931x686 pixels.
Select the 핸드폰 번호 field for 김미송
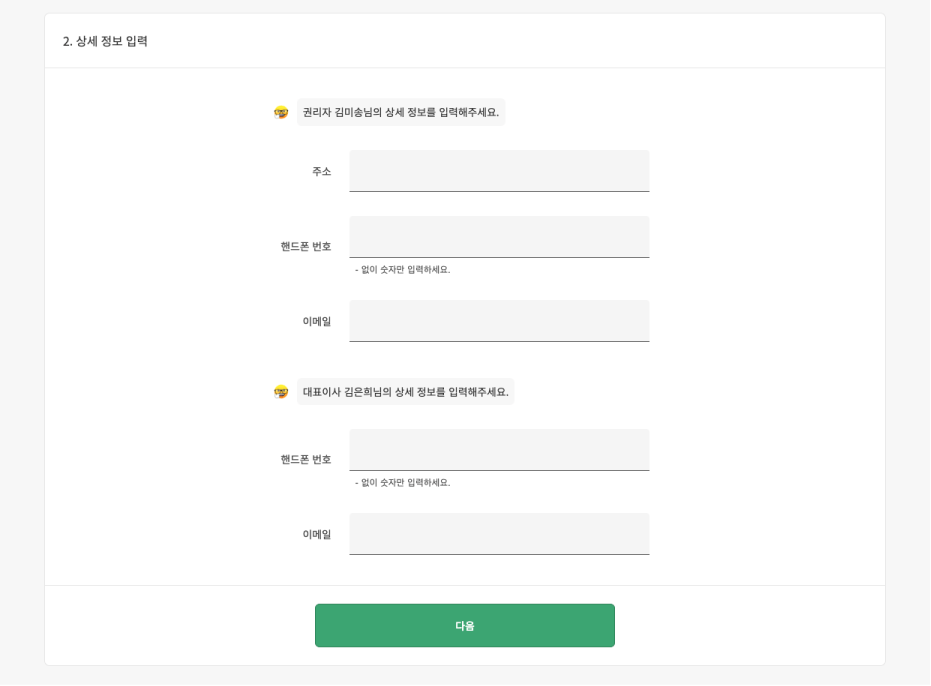(x=499, y=237)
